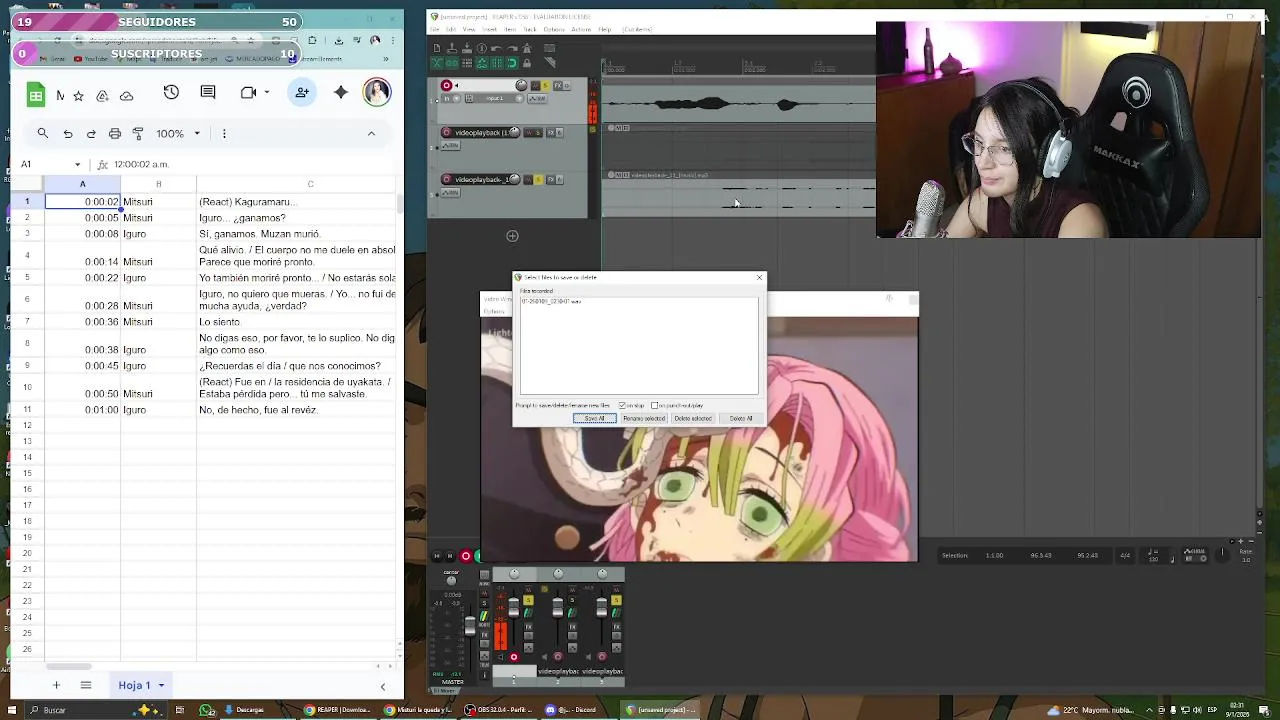This screenshot has width=1280, height=720.
Task: Toggle record arm on REAPER track 1
Action: click(446, 86)
